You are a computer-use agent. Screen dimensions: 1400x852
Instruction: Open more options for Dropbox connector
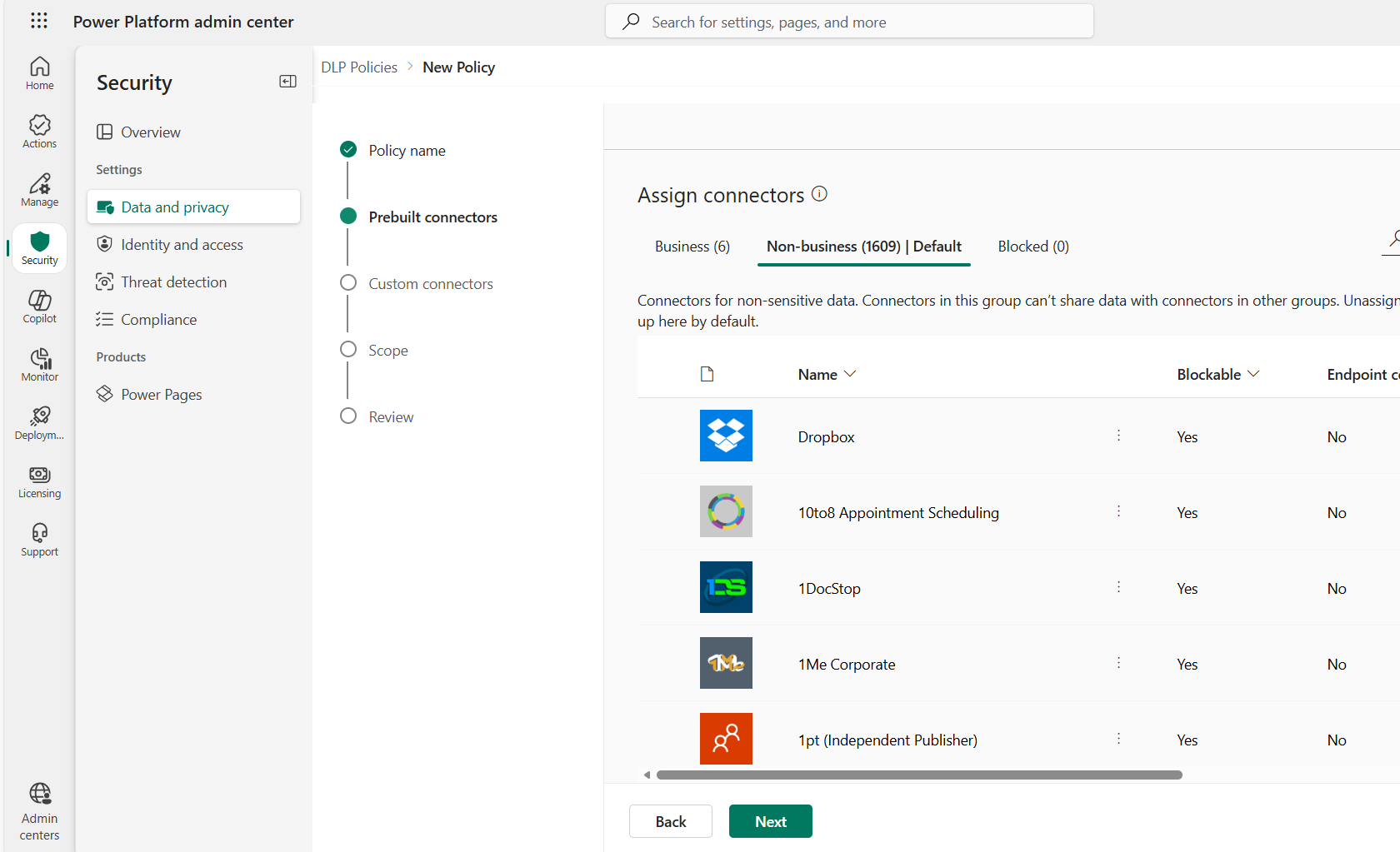[x=1118, y=436]
